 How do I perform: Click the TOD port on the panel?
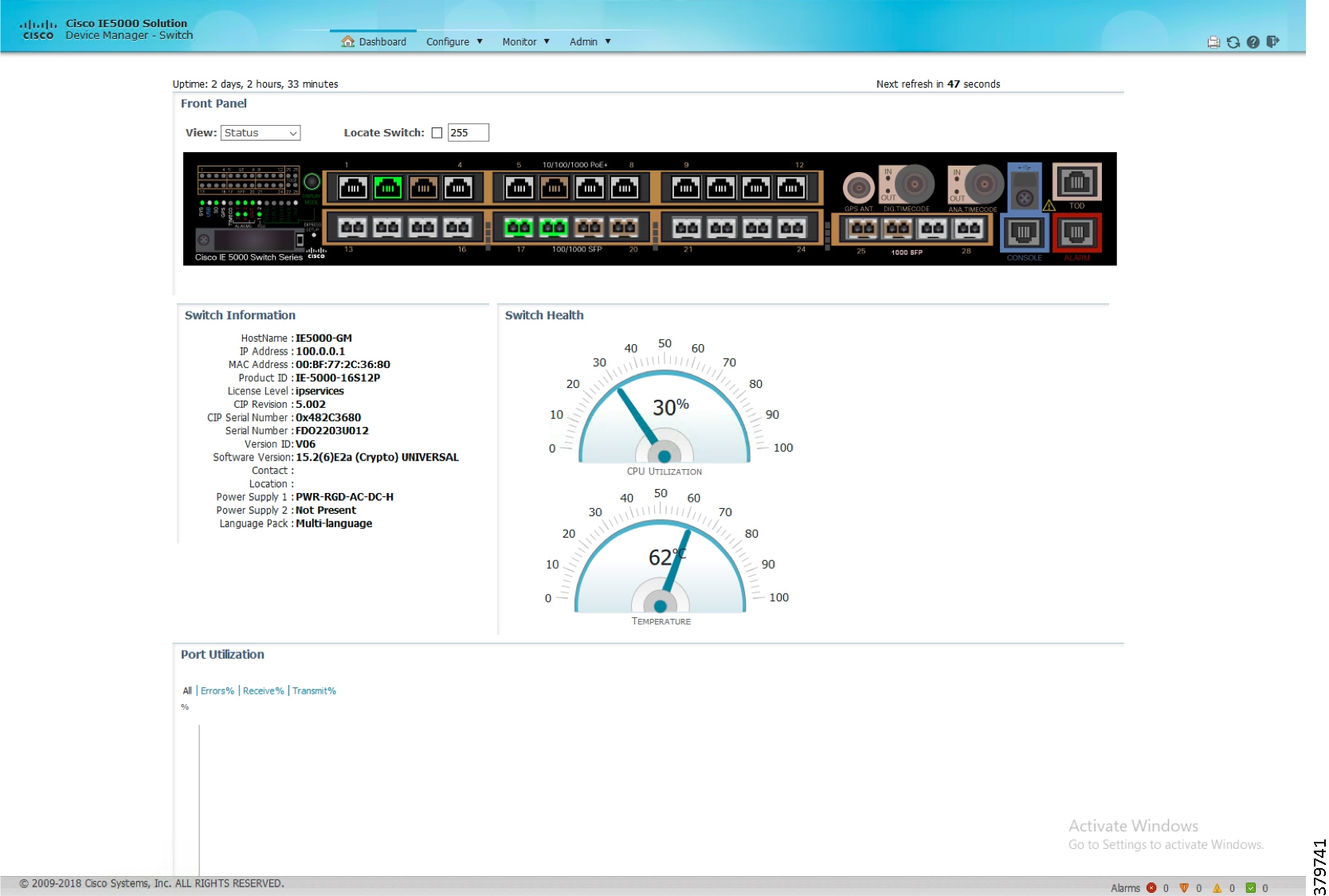tap(1077, 182)
